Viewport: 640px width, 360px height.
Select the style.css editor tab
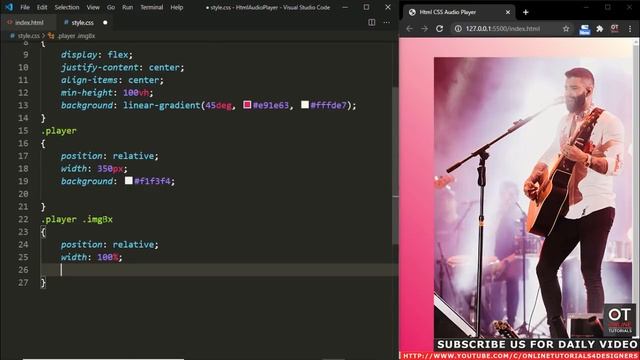point(83,22)
